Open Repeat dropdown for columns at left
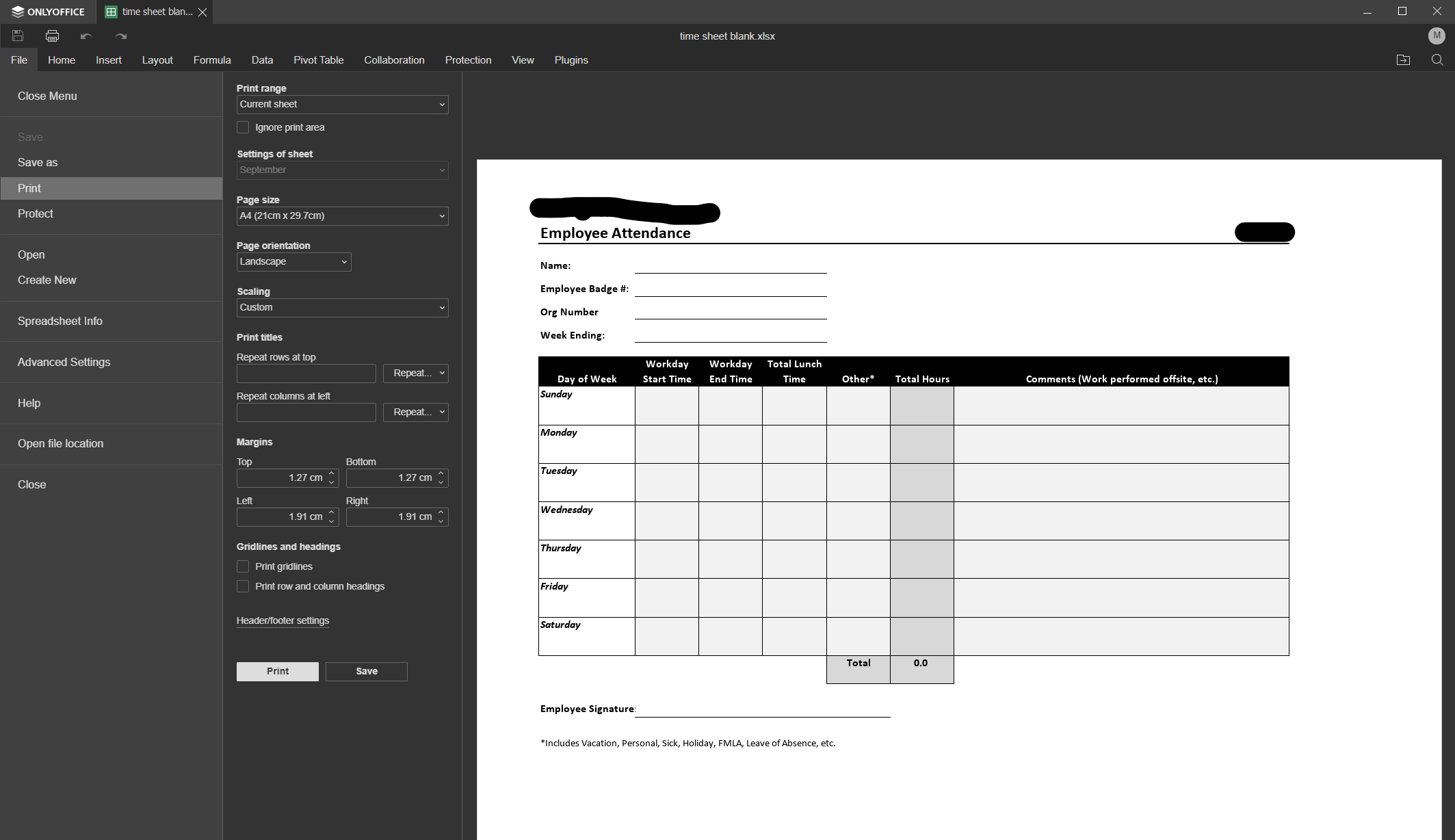 coord(416,412)
